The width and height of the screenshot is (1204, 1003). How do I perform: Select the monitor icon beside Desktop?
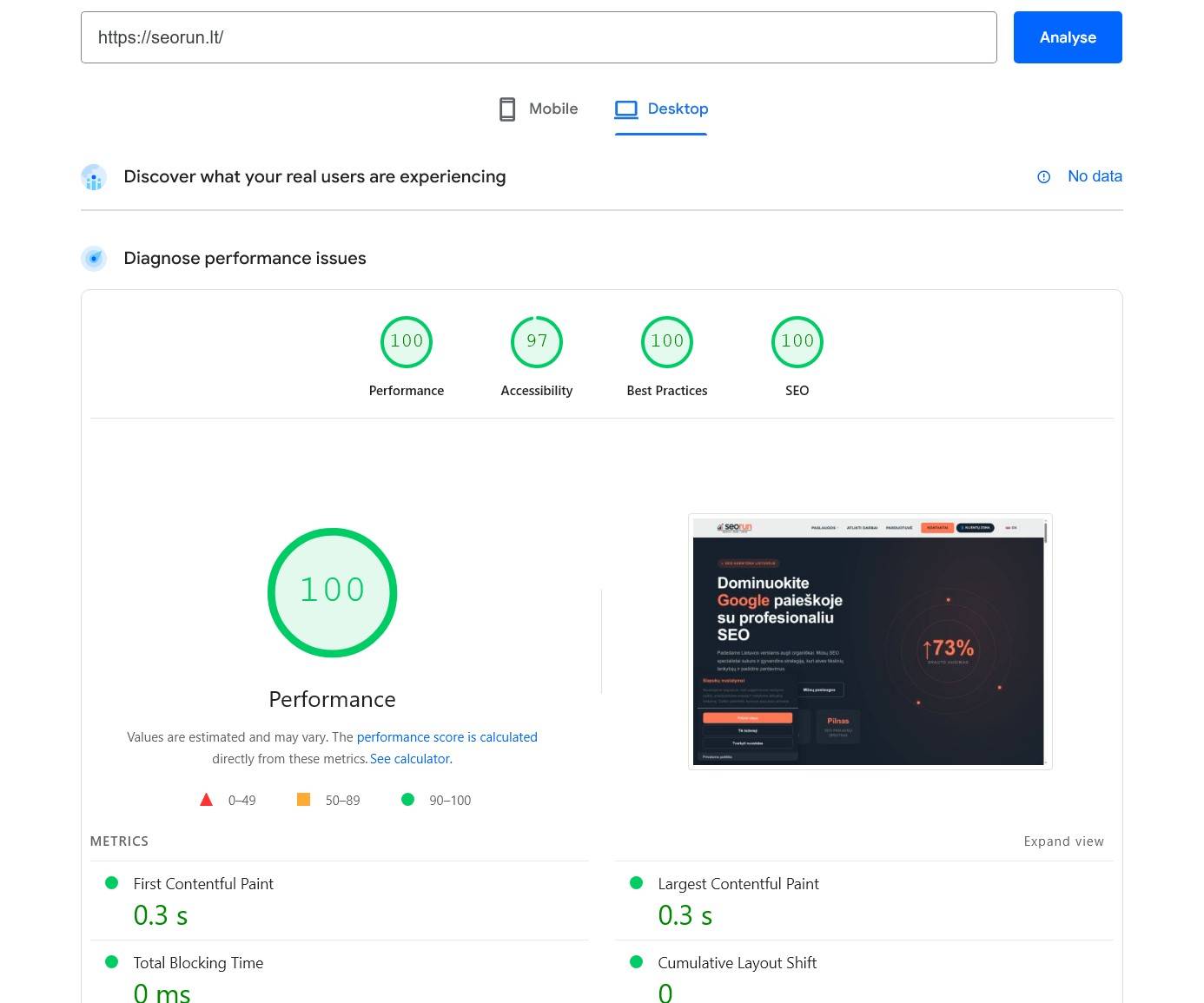click(625, 109)
